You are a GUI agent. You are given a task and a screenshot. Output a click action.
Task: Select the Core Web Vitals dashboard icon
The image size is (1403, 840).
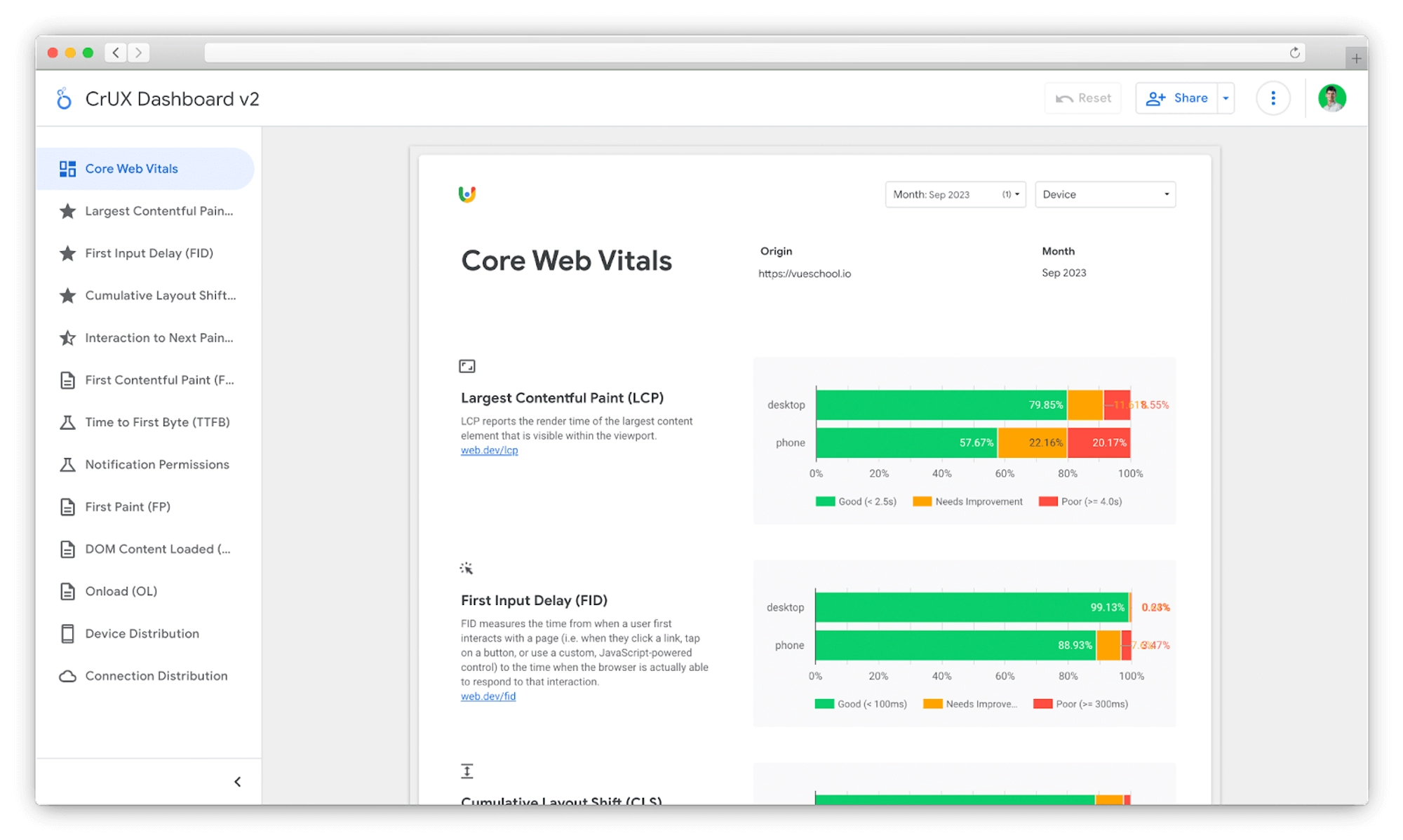click(68, 168)
